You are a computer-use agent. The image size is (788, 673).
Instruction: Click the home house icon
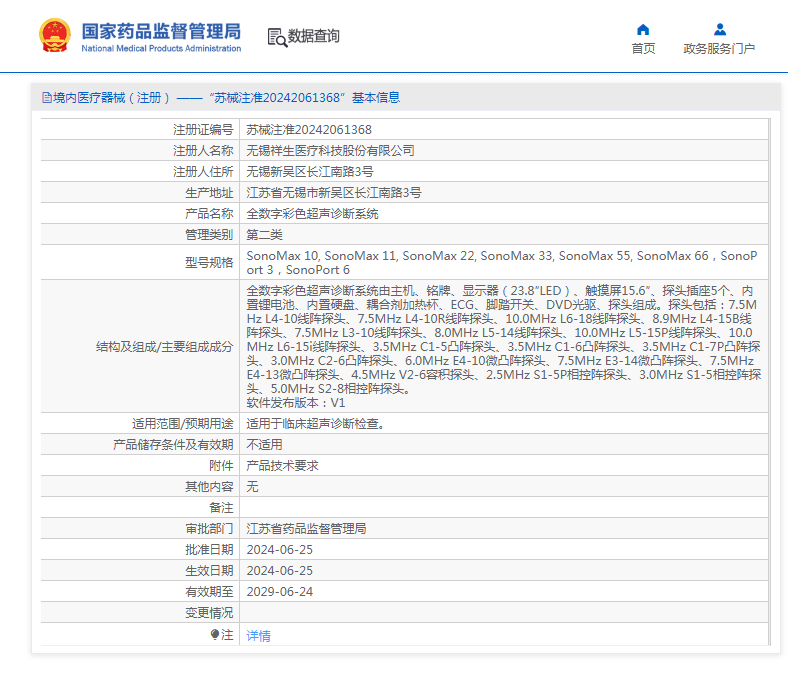[643, 29]
